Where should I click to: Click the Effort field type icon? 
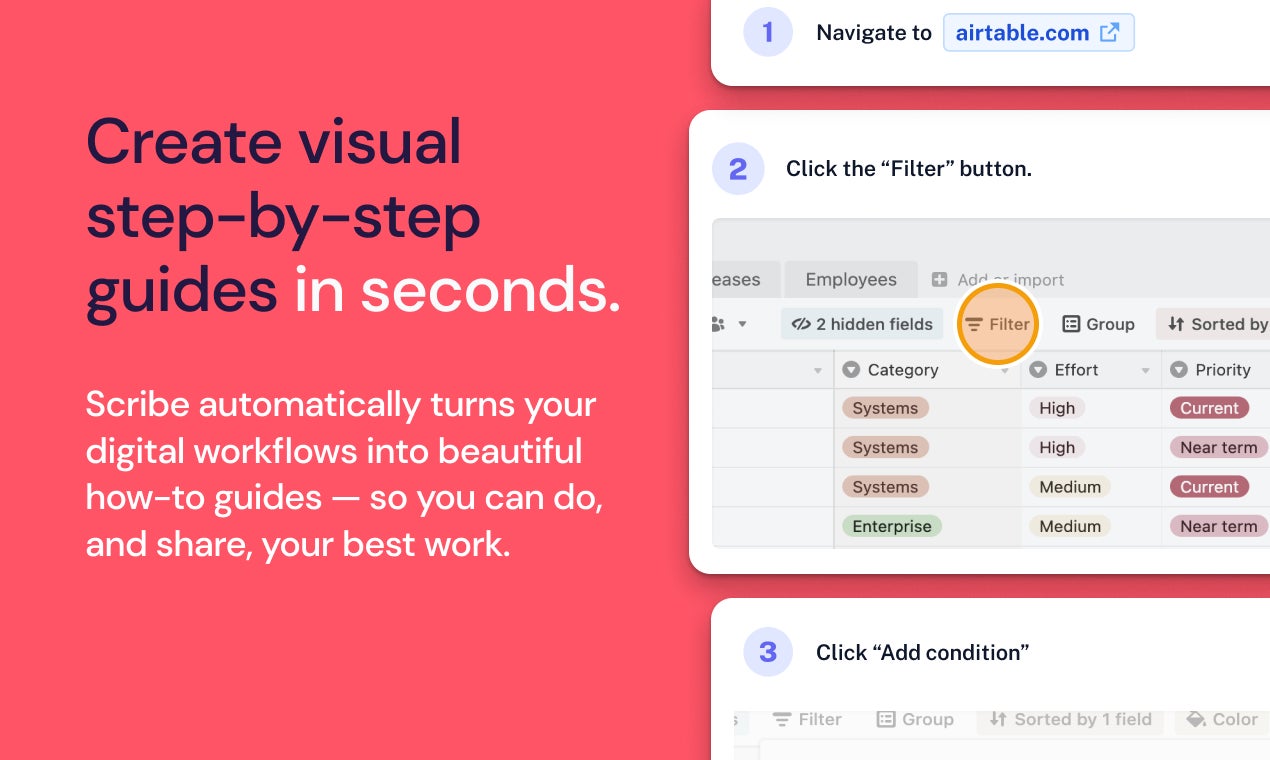1038,370
